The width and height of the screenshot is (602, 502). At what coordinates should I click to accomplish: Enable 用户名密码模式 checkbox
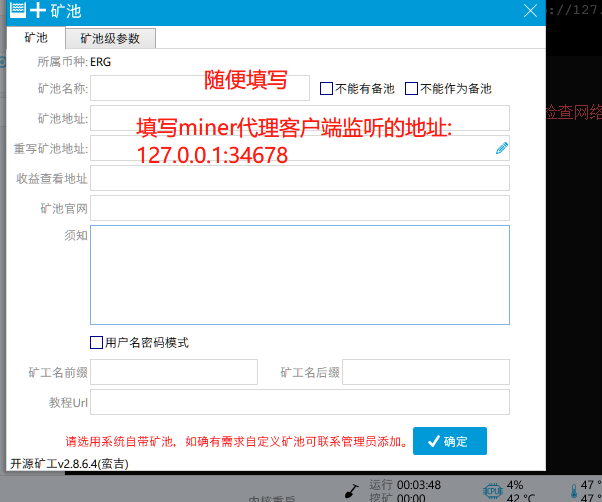pos(96,342)
